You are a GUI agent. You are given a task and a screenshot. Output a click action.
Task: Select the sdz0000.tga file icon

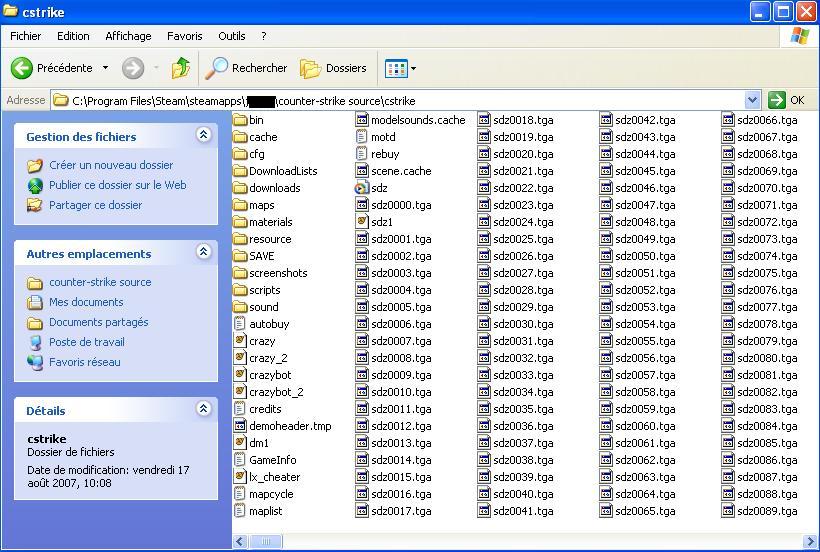[x=362, y=205]
